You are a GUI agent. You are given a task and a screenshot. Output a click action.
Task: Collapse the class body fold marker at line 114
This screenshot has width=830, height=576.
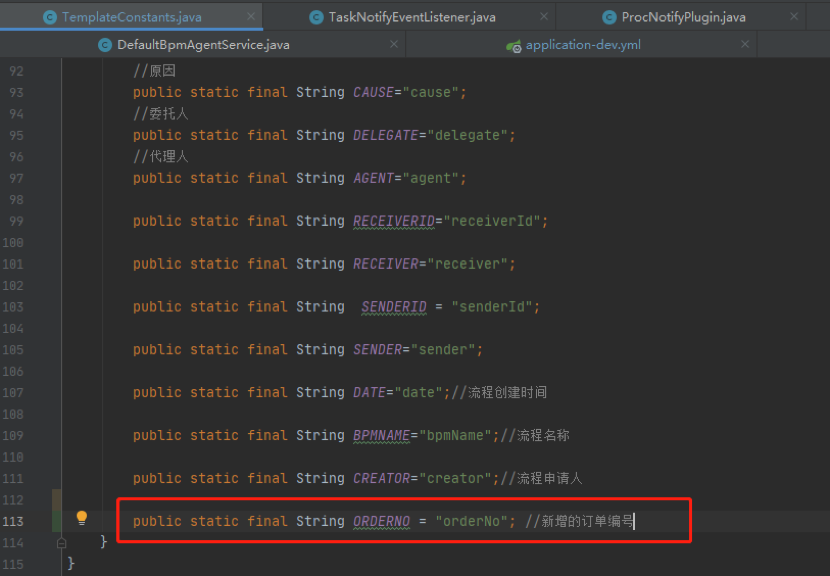point(61,543)
